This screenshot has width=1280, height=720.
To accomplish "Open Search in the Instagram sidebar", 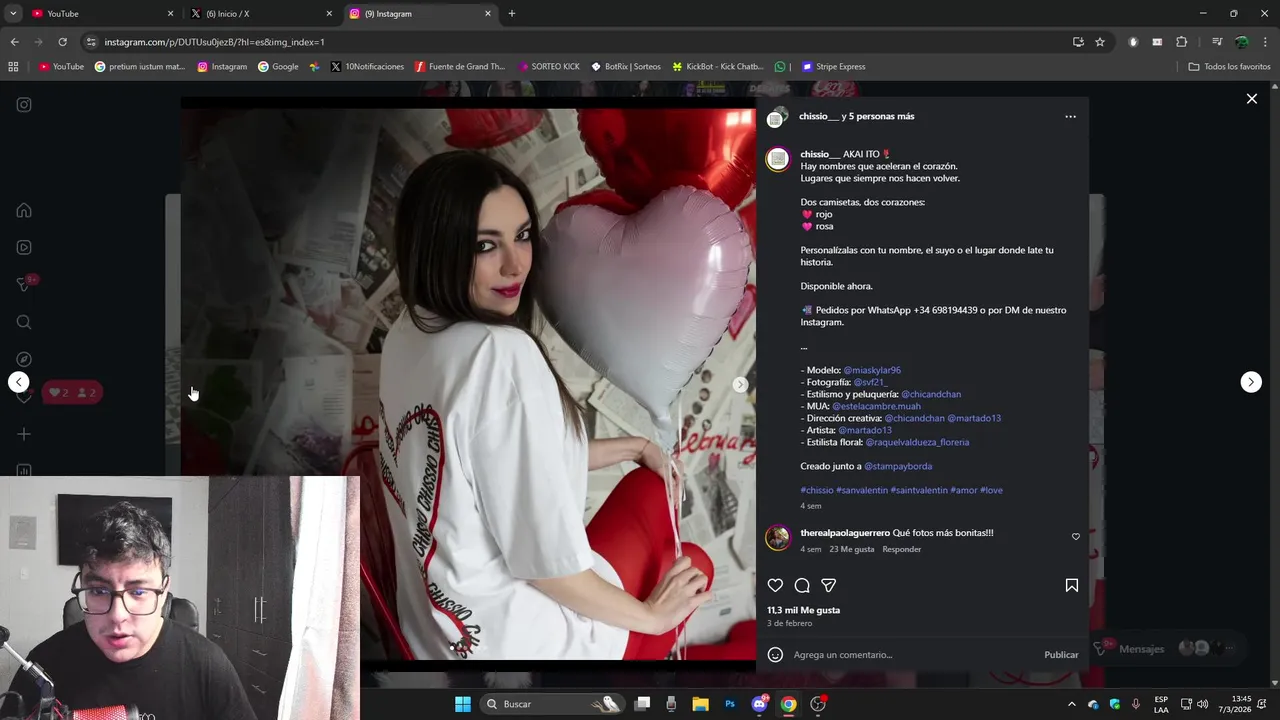I will 24,322.
